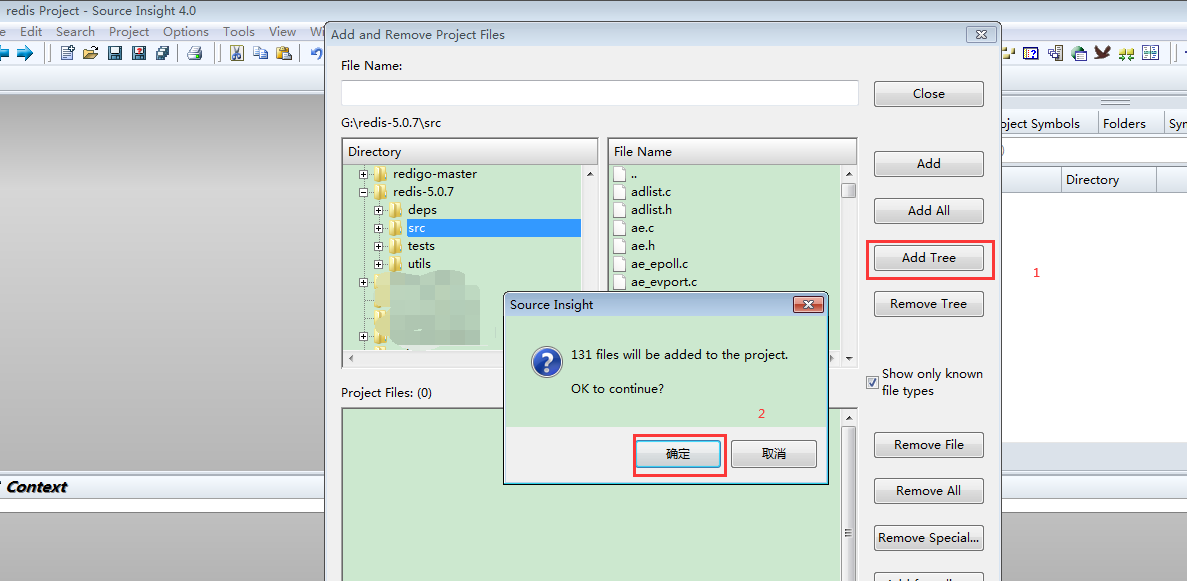Click the brown bird toolbar icon

[x=1102, y=53]
